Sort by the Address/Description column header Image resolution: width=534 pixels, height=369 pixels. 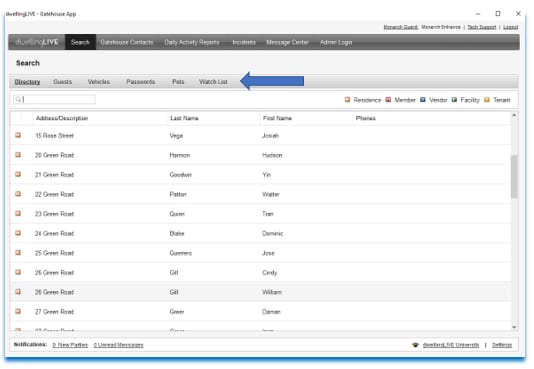point(62,118)
